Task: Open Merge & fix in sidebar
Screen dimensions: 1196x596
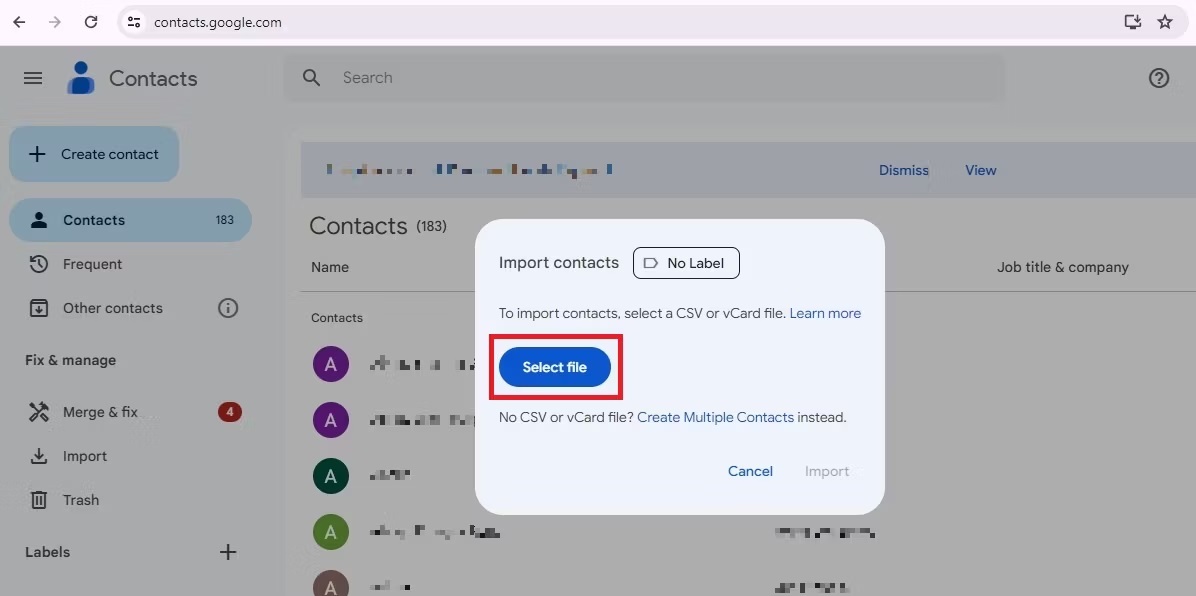Action: pyautogui.click(x=100, y=412)
